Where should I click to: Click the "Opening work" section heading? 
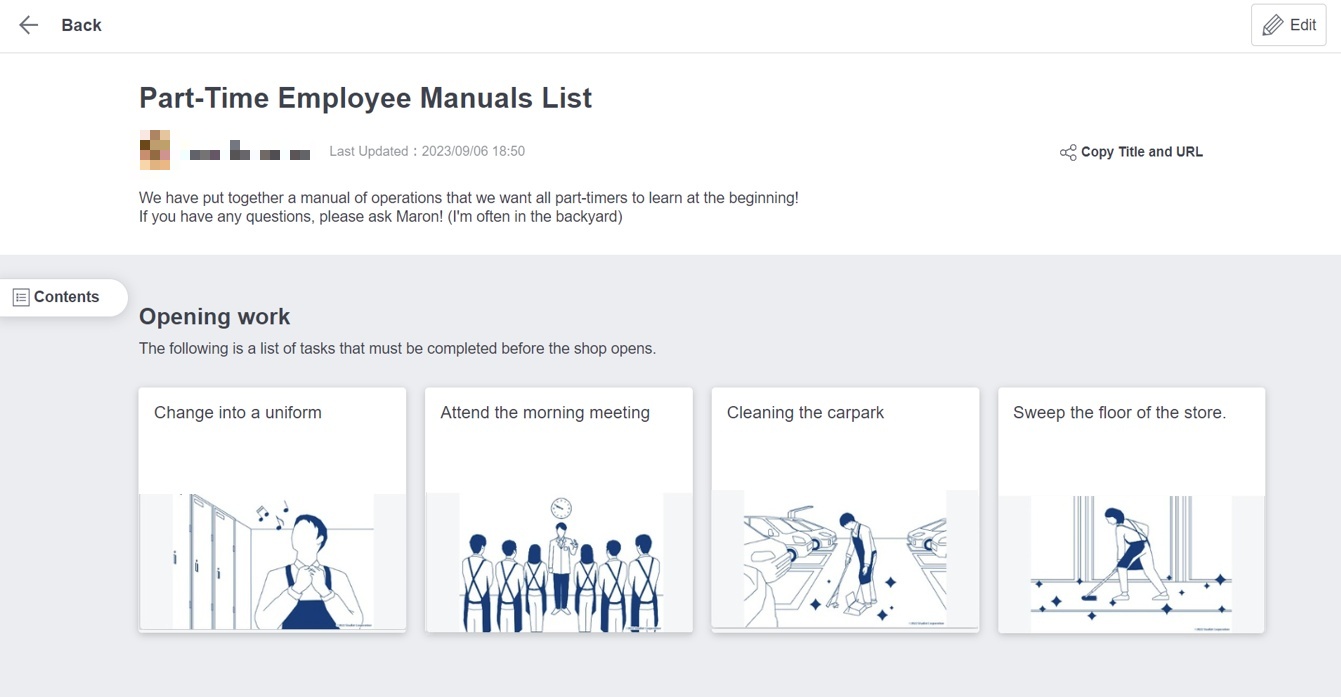[x=214, y=317]
